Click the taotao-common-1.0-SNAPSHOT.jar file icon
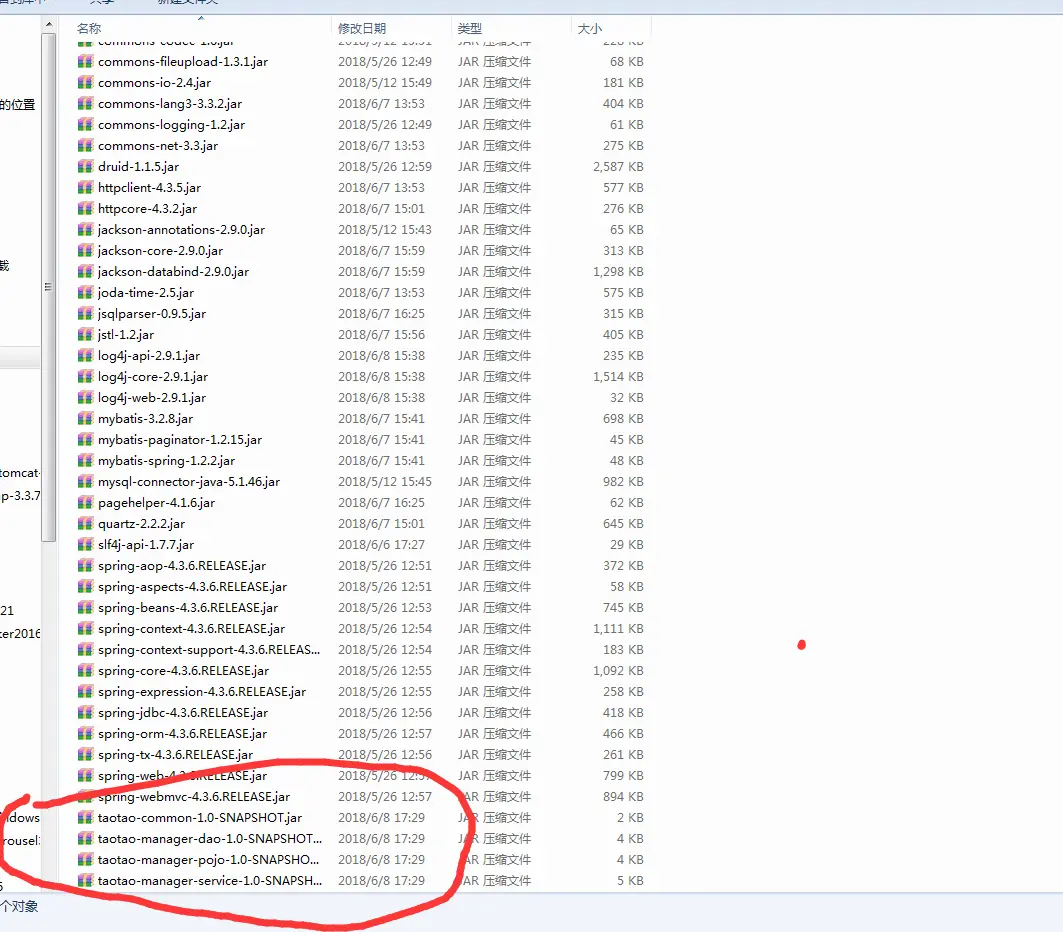The width and height of the screenshot is (1063, 932). pyautogui.click(x=85, y=818)
